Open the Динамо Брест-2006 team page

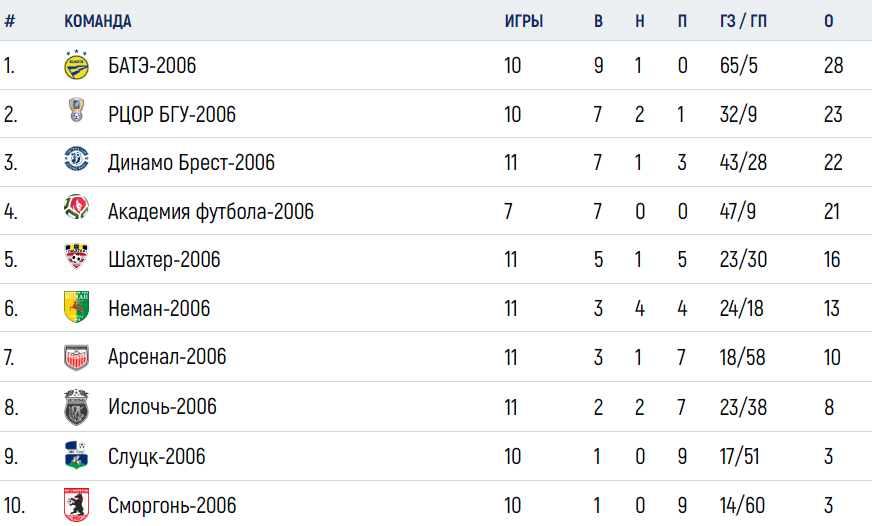pyautogui.click(x=191, y=163)
